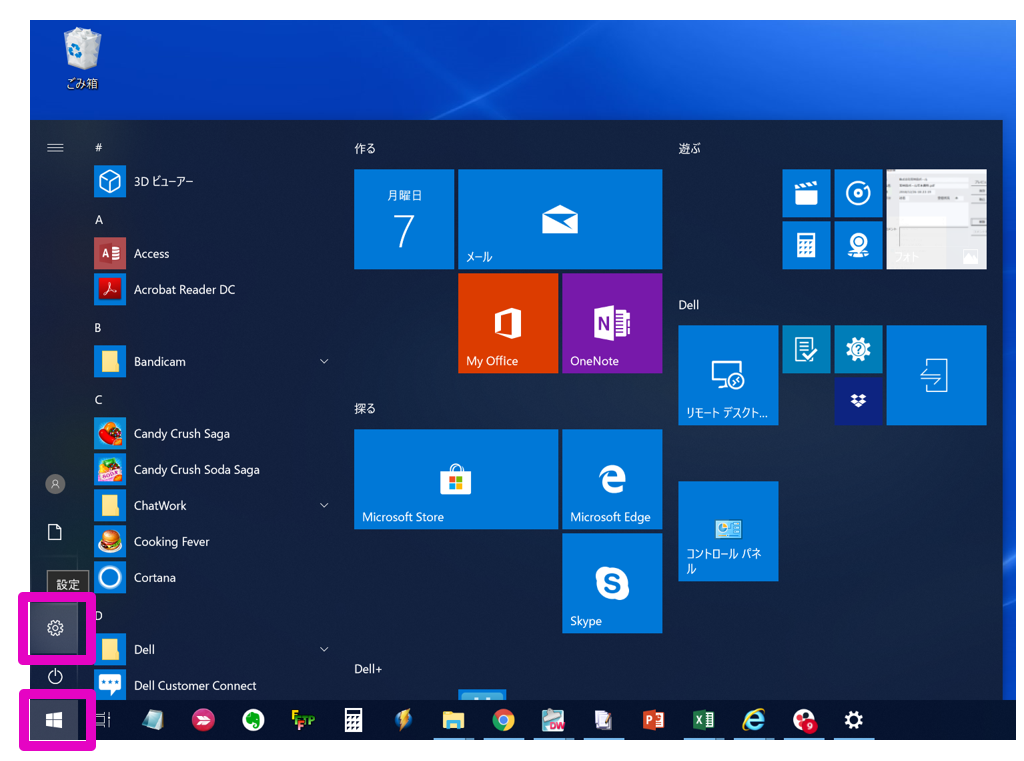Open the Calculator on the taskbar
The height and width of the screenshot is (761, 1024).
tap(353, 720)
